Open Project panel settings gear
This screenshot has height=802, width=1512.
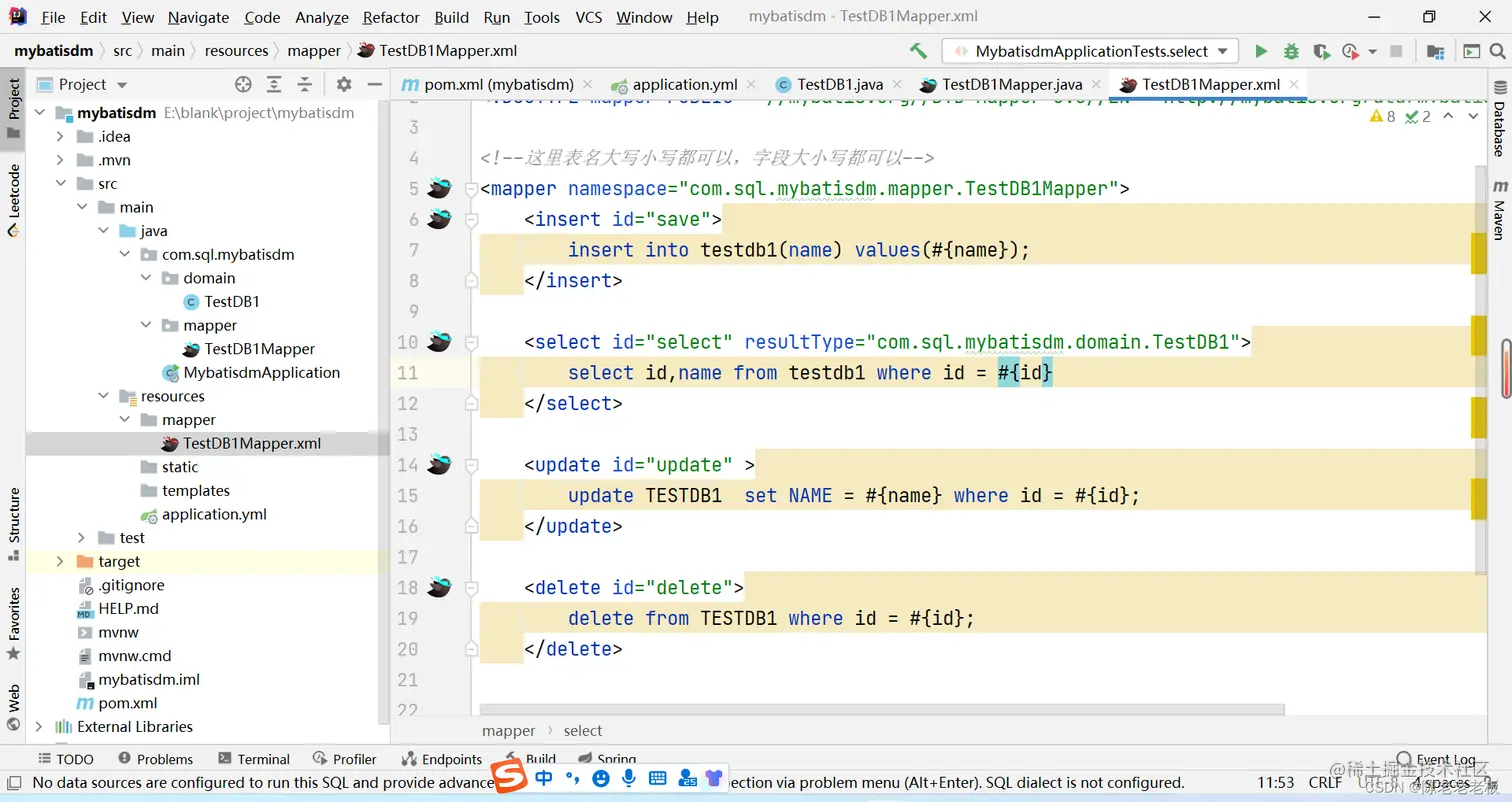344,84
